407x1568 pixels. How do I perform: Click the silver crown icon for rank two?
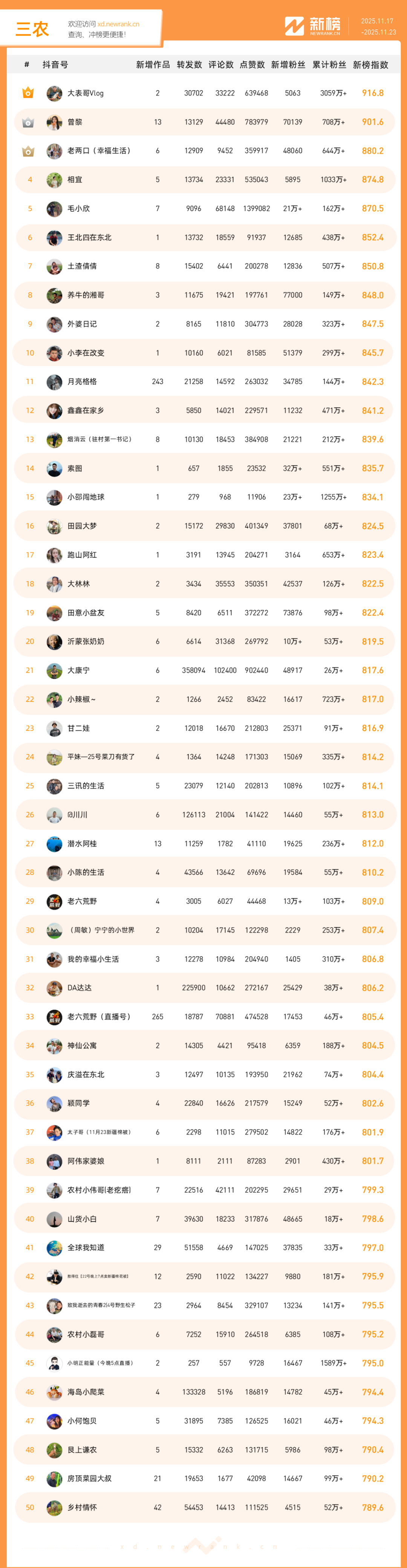[x=28, y=122]
